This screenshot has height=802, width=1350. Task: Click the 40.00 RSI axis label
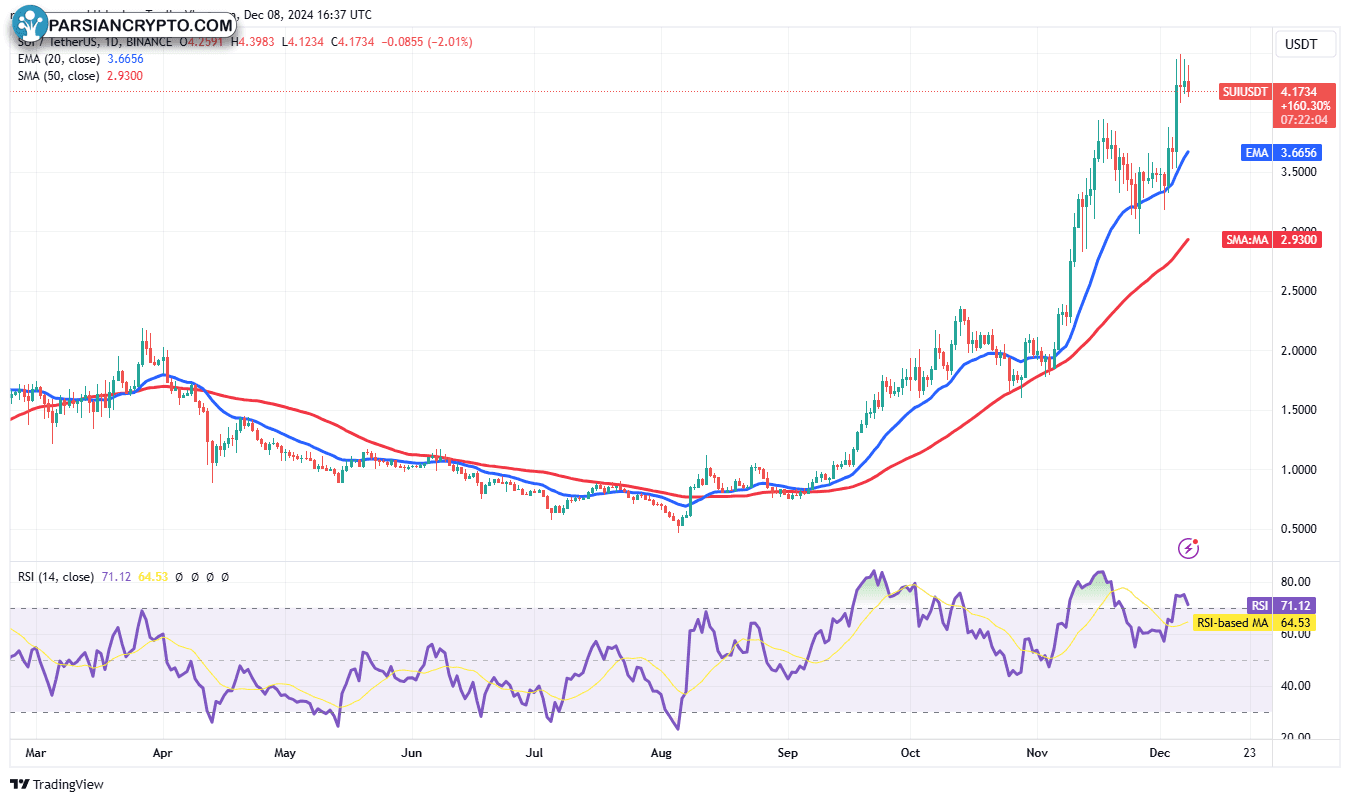point(1296,686)
